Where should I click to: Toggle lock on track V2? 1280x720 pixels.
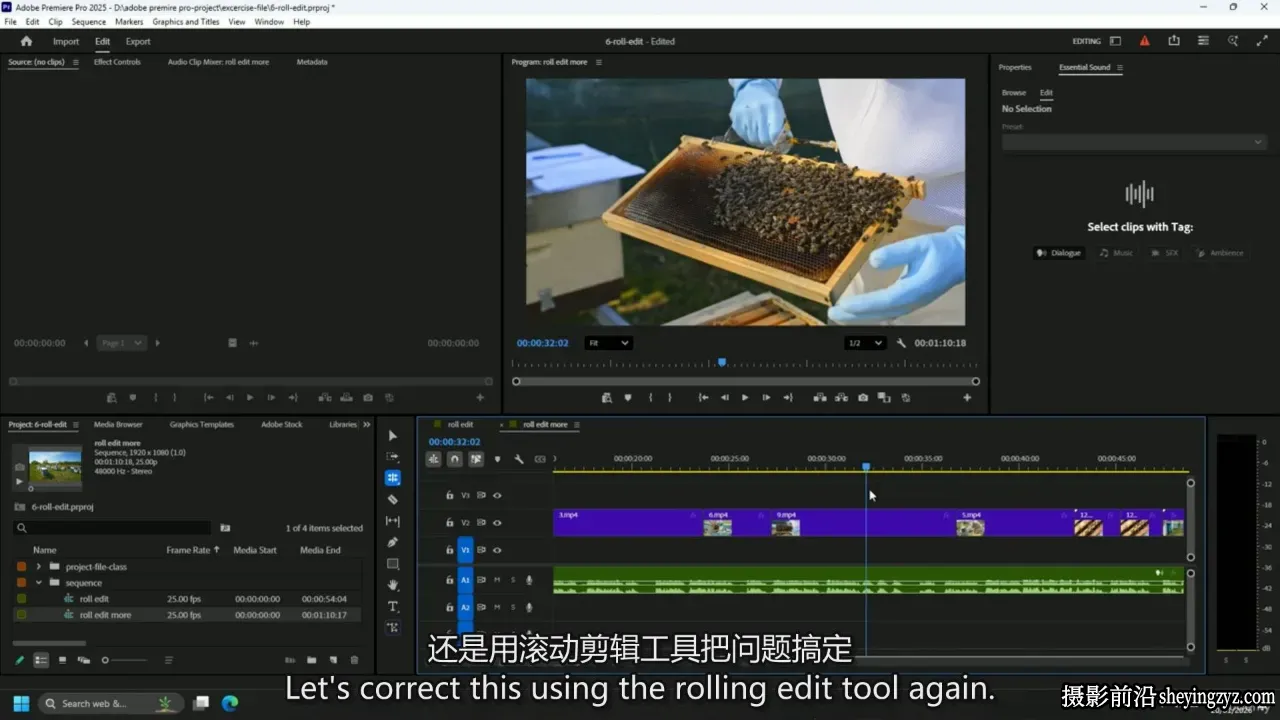450,522
